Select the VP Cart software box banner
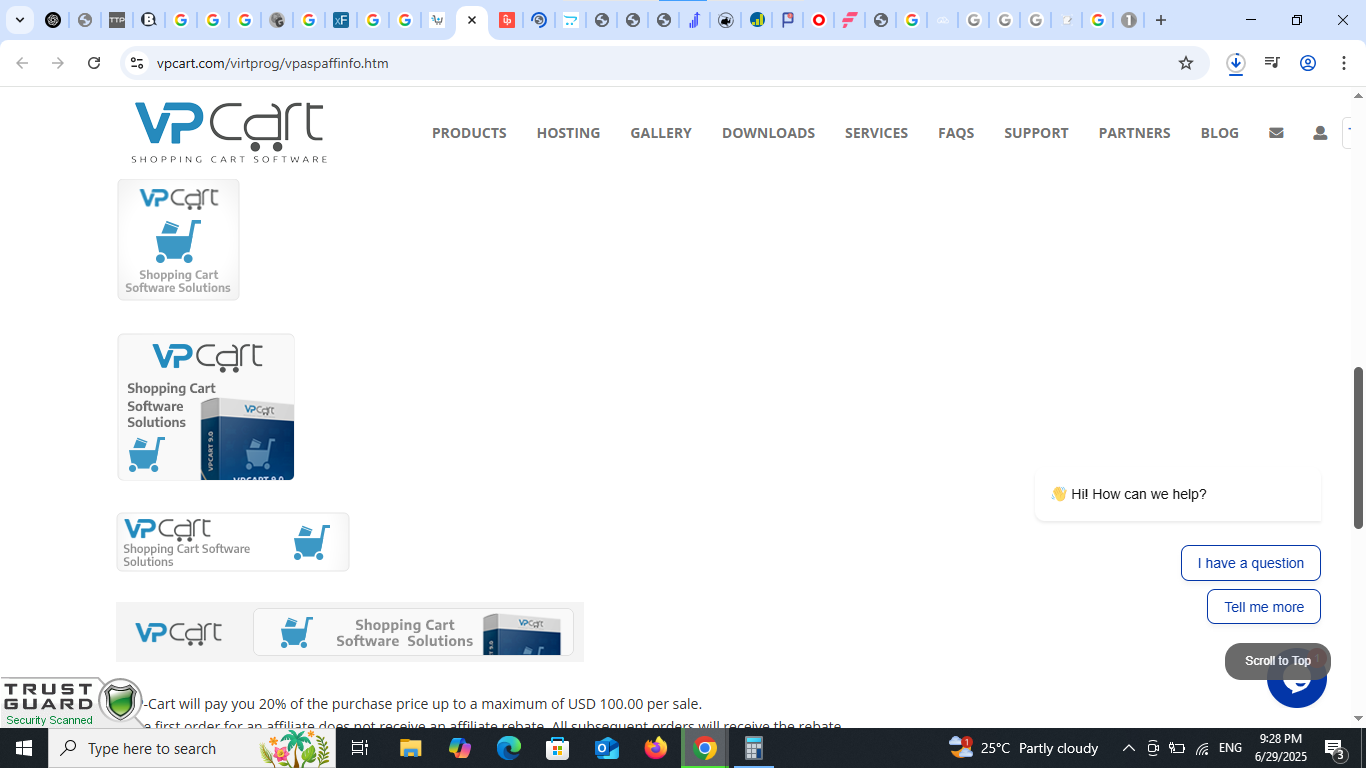Viewport: 1366px width, 768px height. pyautogui.click(x=206, y=407)
